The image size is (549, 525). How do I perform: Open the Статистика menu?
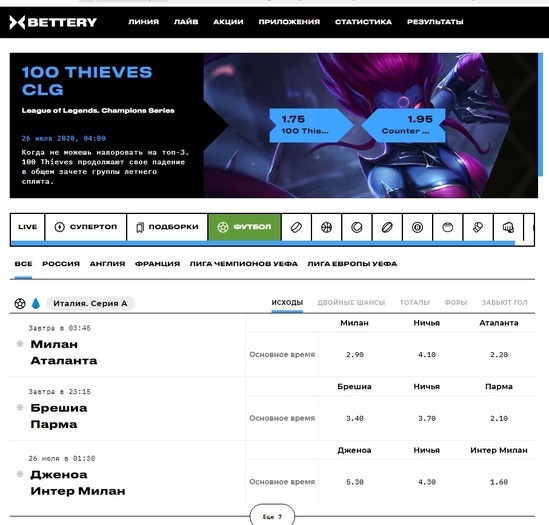click(x=363, y=22)
